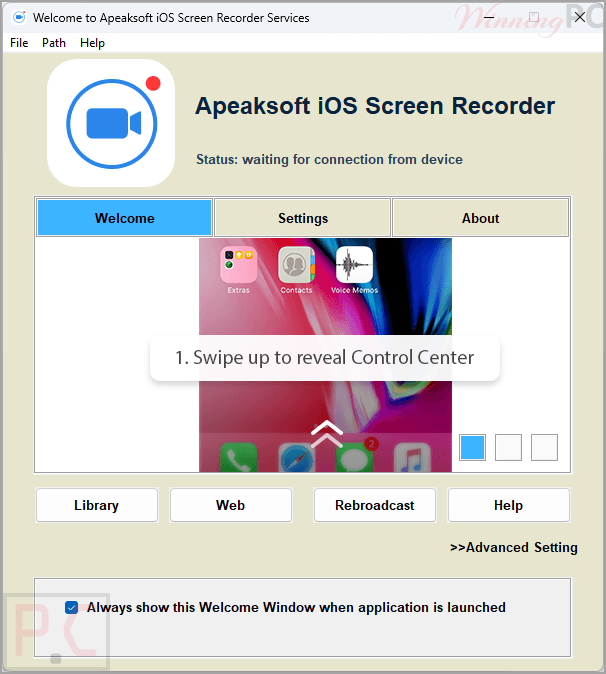Screen dimensions: 606x674
Task: Switch to the Settings tab
Action: coord(303,218)
